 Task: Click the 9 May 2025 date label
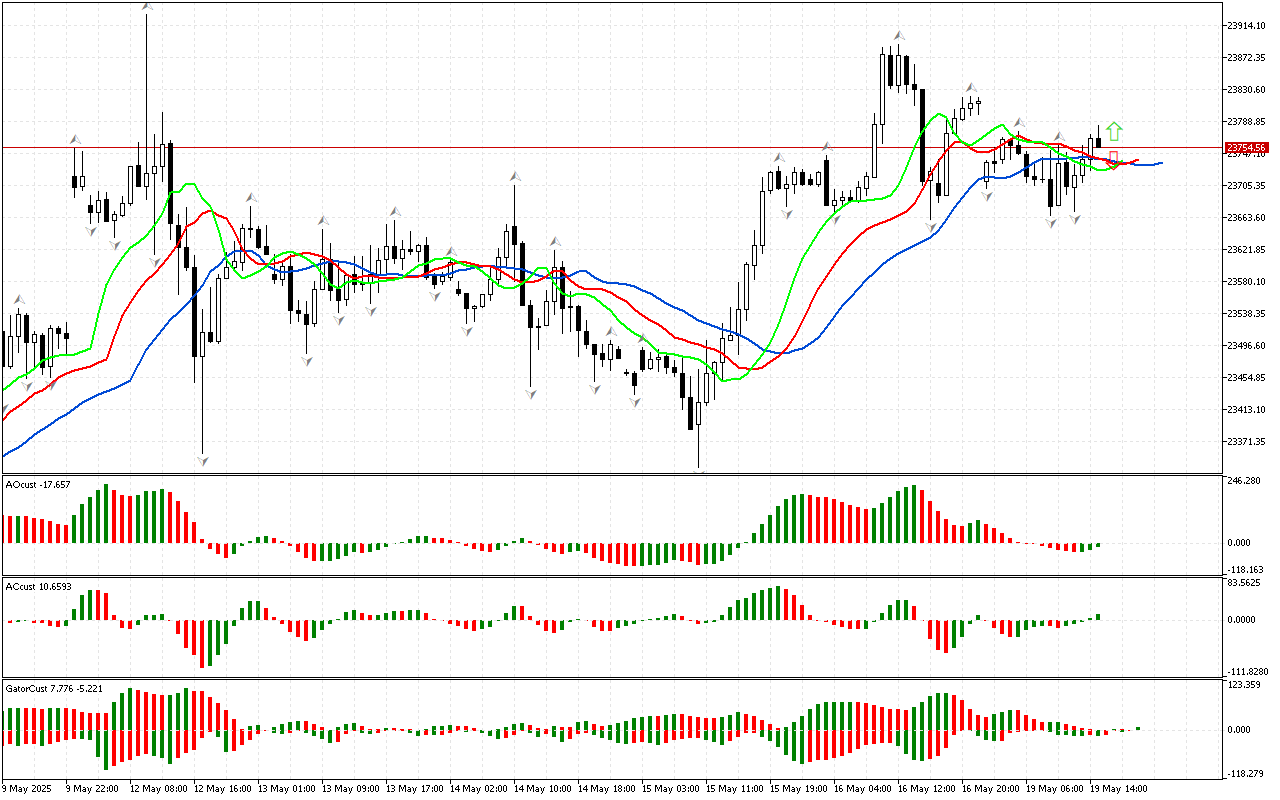click(x=30, y=788)
